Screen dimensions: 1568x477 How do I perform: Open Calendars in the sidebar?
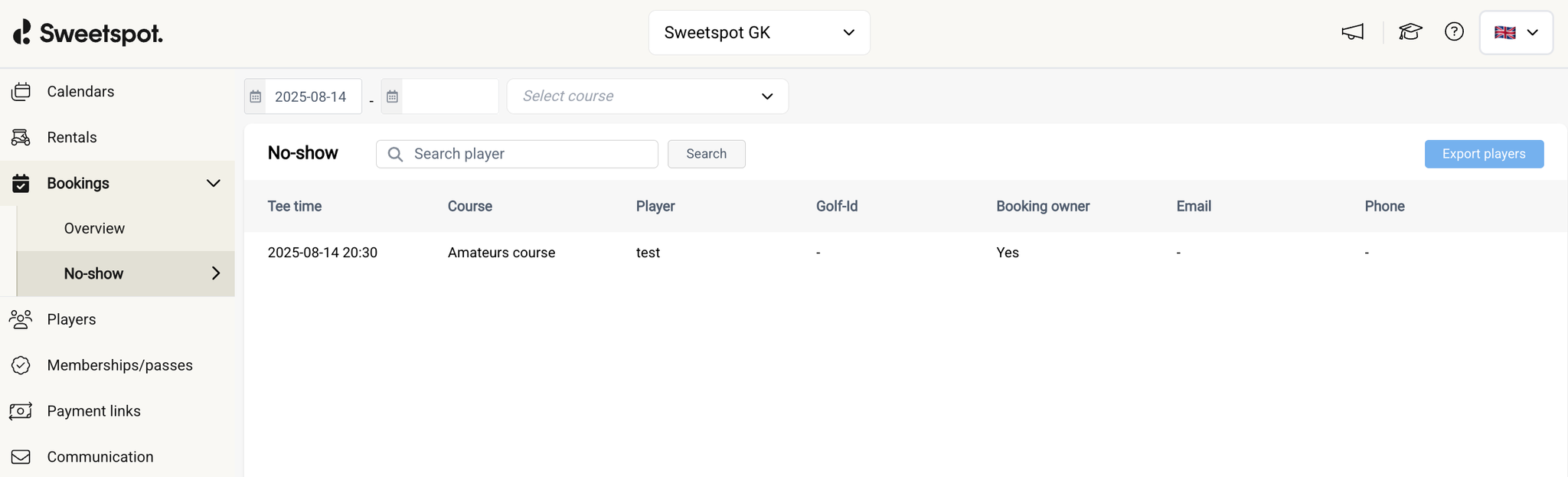pyautogui.click(x=80, y=92)
